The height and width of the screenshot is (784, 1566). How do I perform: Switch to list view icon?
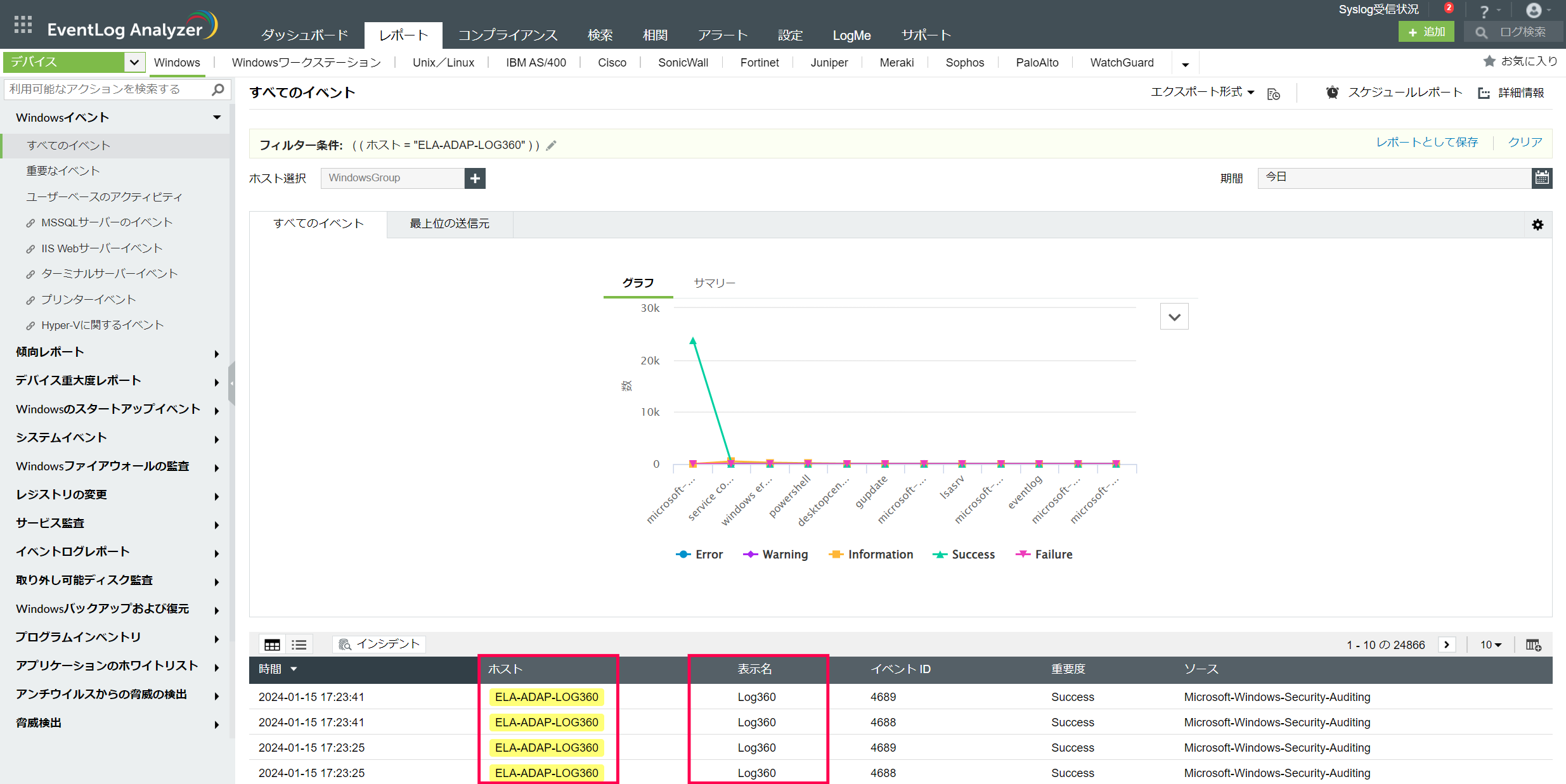(x=299, y=645)
